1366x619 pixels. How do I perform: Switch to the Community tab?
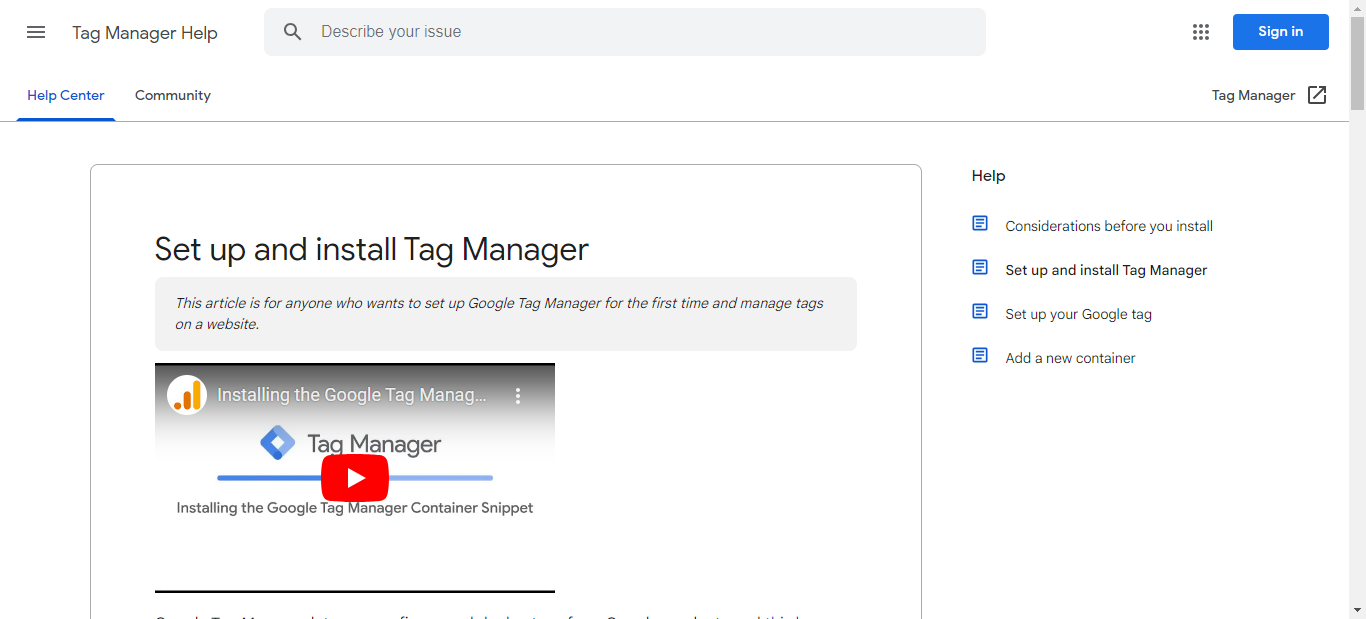coord(173,96)
